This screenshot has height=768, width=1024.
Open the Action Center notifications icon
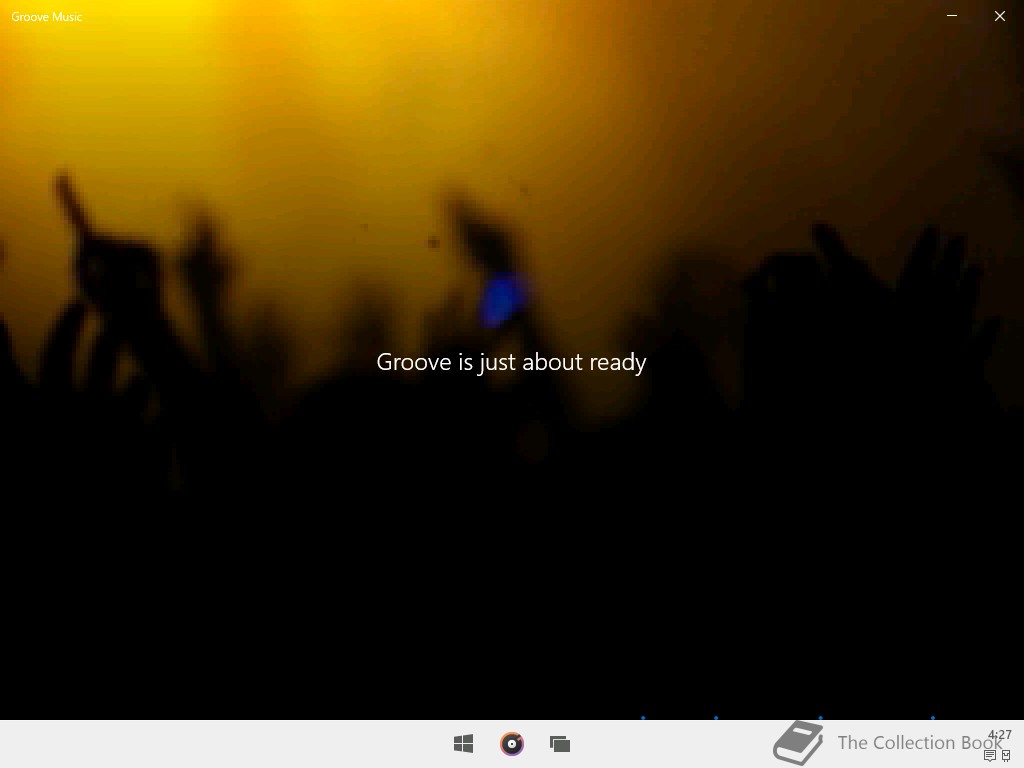[989, 756]
